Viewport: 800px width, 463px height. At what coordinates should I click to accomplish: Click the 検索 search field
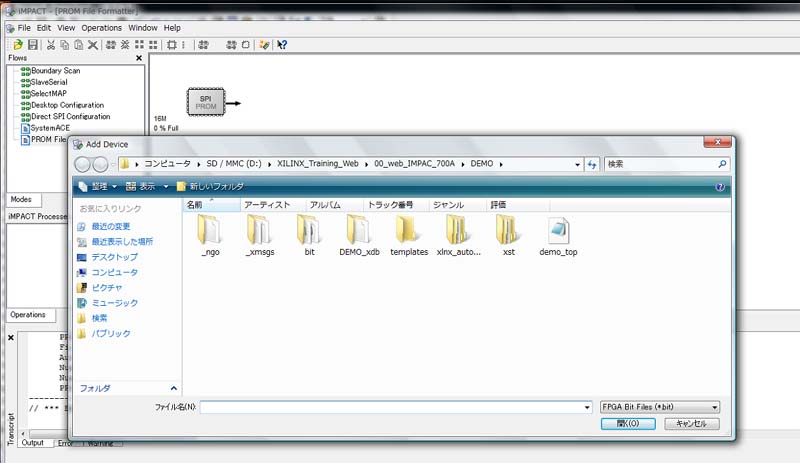pos(666,164)
